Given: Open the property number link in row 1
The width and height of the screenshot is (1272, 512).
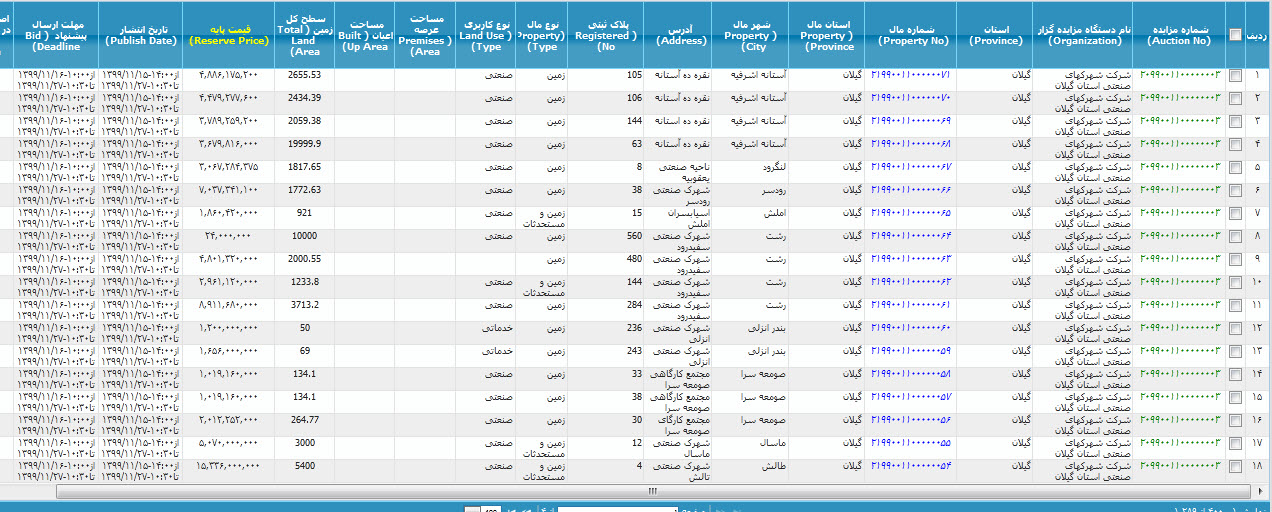Looking at the screenshot, I should pyautogui.click(x=910, y=76).
